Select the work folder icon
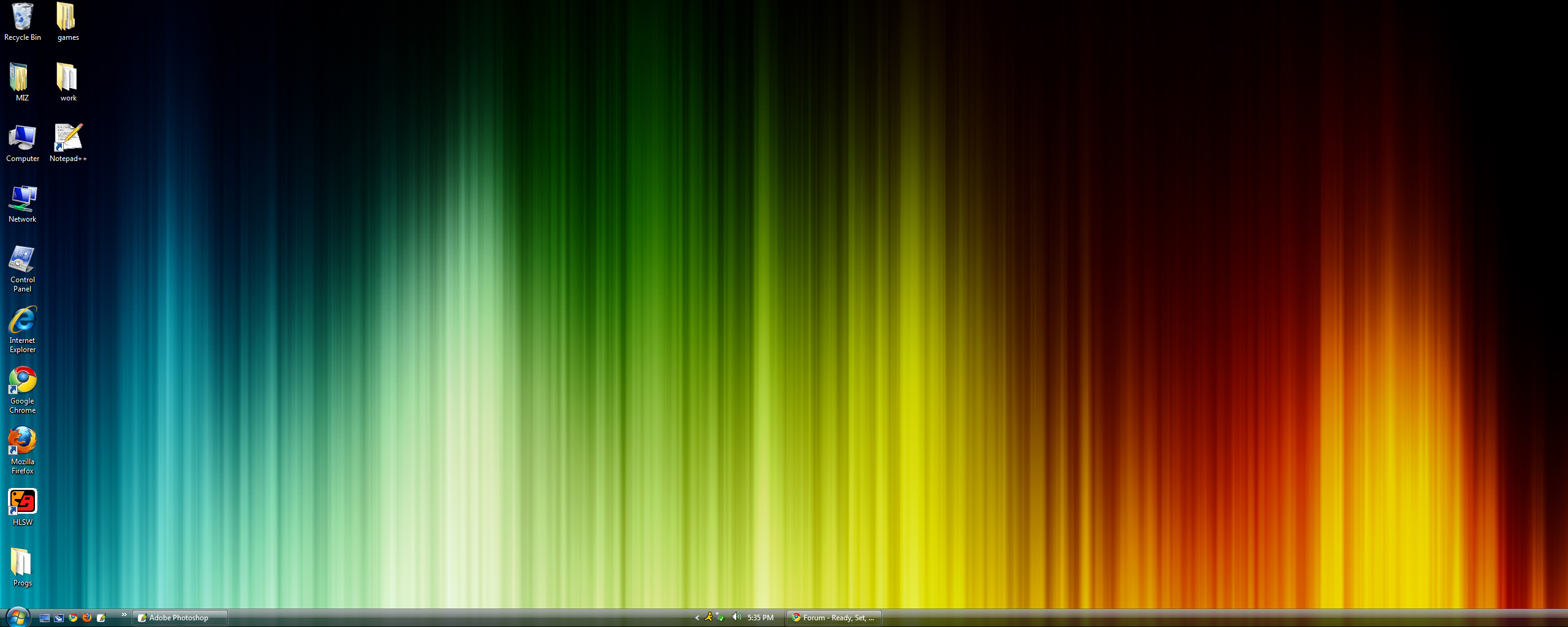Viewport: 1568px width, 627px height. click(68, 82)
